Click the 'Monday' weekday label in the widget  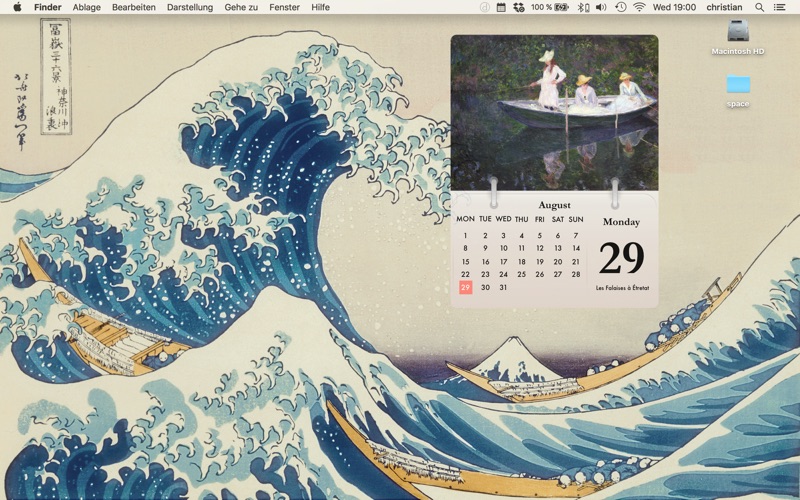[621, 222]
